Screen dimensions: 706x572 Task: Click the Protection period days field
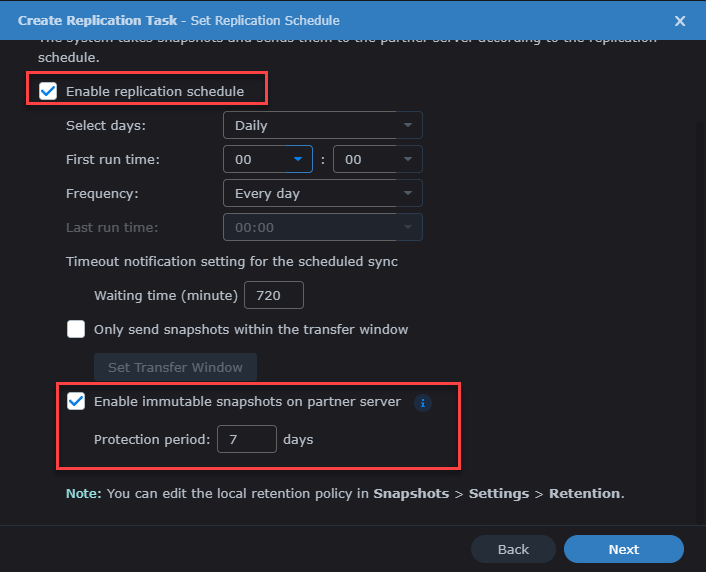pyautogui.click(x=246, y=439)
